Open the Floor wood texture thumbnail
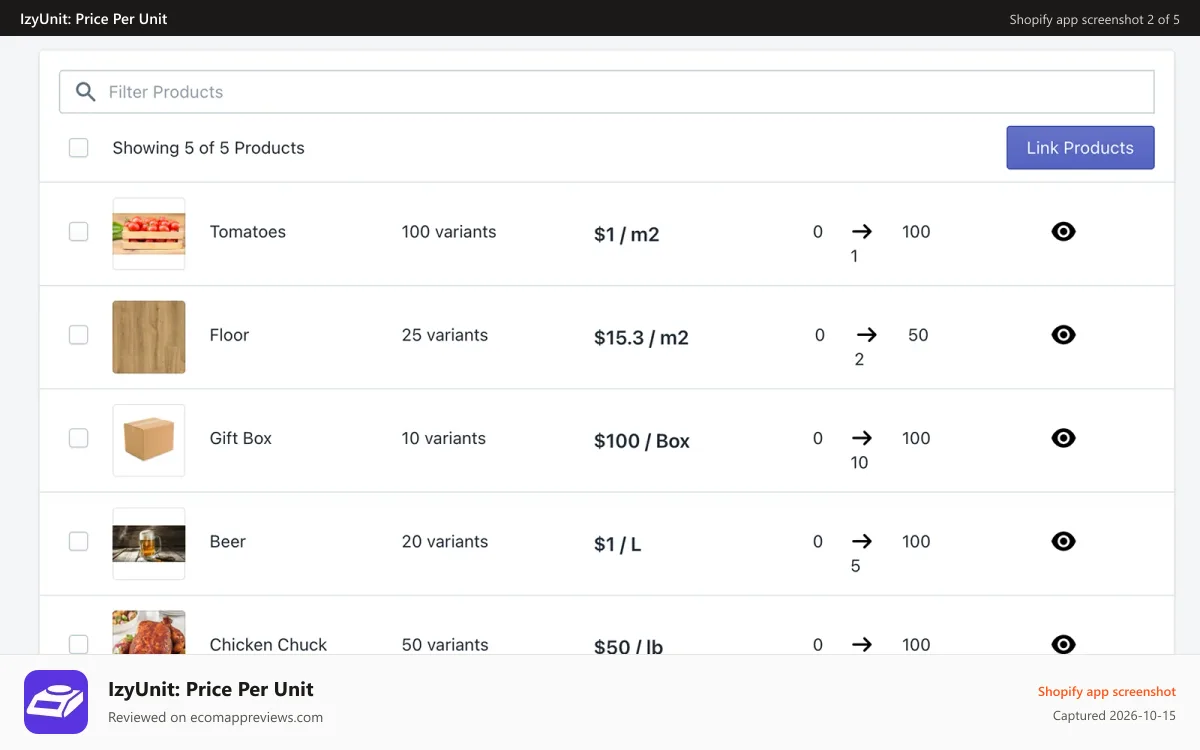 point(149,337)
